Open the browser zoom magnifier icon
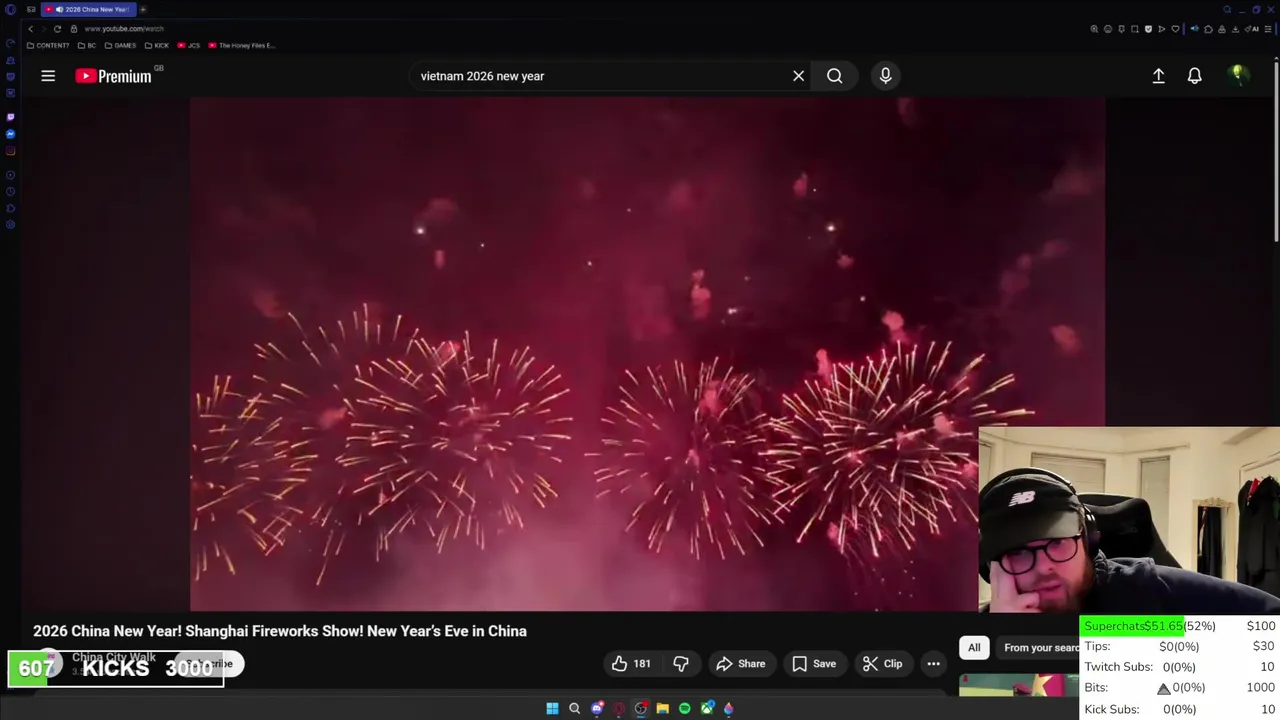1280x720 pixels. coord(1094,29)
